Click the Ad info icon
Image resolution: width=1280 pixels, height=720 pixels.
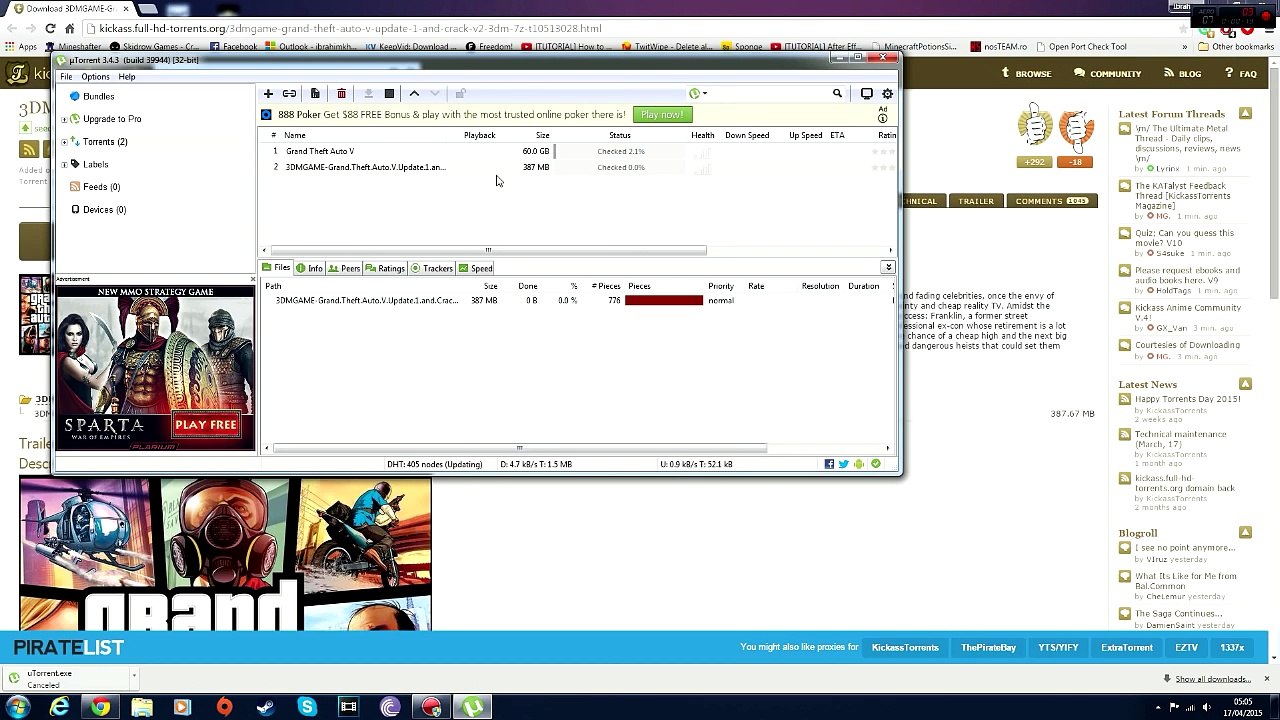[882, 119]
